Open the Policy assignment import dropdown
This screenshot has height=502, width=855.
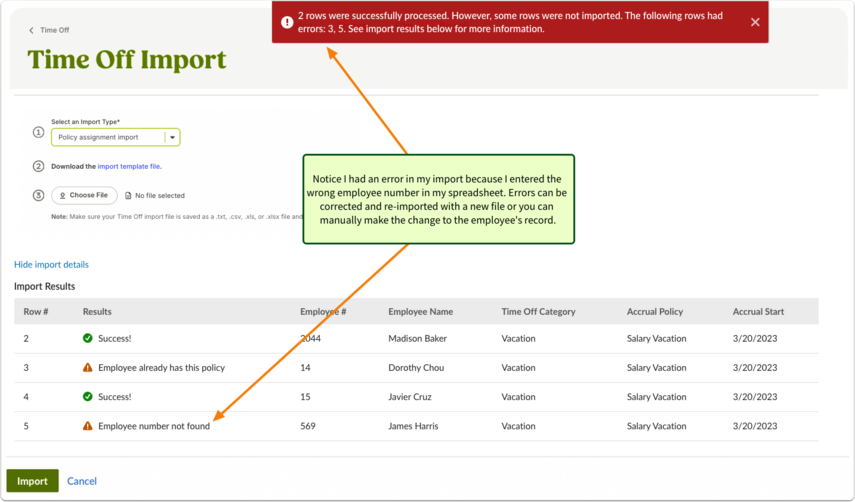point(116,137)
